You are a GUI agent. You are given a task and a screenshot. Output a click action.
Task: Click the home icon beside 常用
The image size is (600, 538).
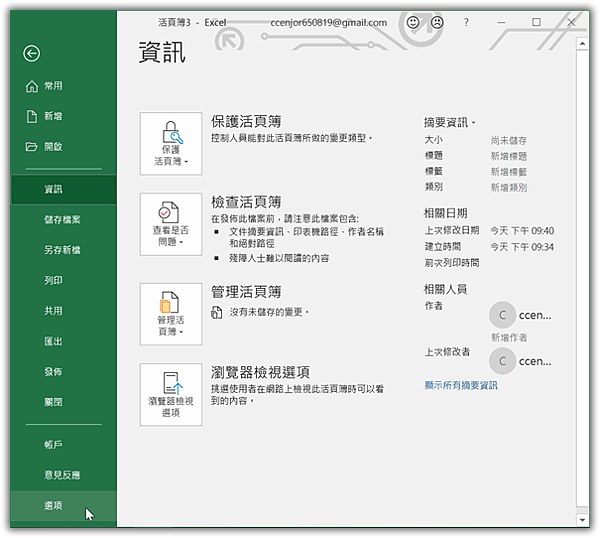click(x=32, y=86)
